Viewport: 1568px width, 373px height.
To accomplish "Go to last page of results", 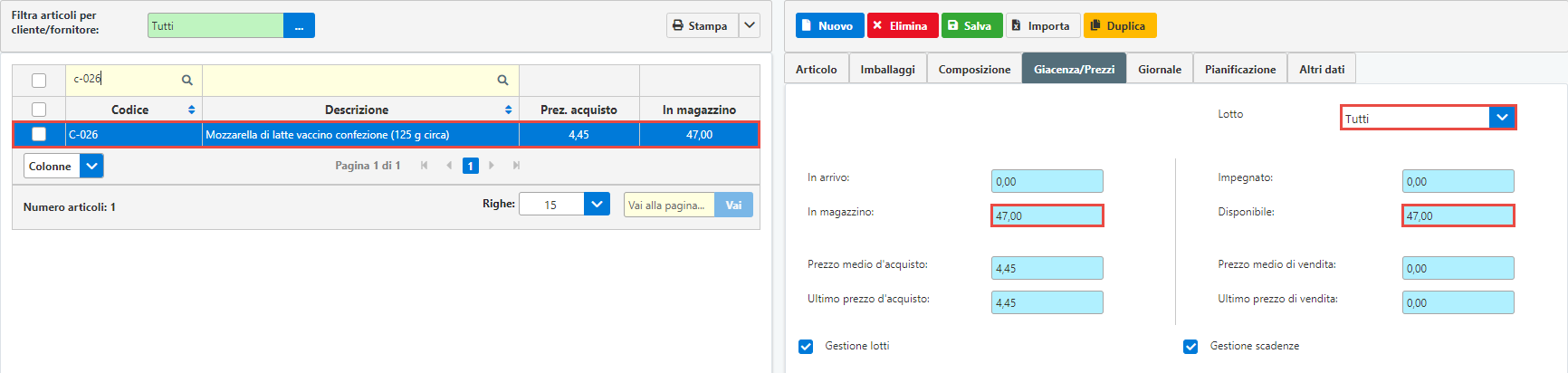I will (516, 166).
